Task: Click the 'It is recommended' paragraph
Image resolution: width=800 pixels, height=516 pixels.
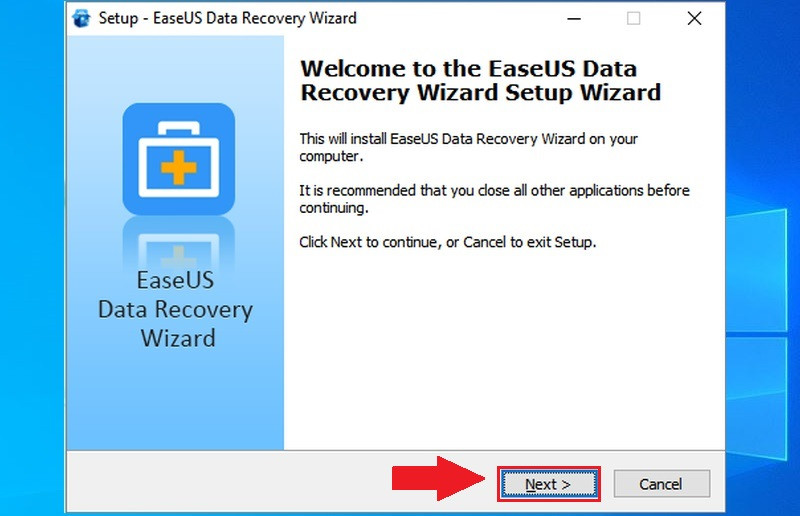Action: (x=494, y=199)
